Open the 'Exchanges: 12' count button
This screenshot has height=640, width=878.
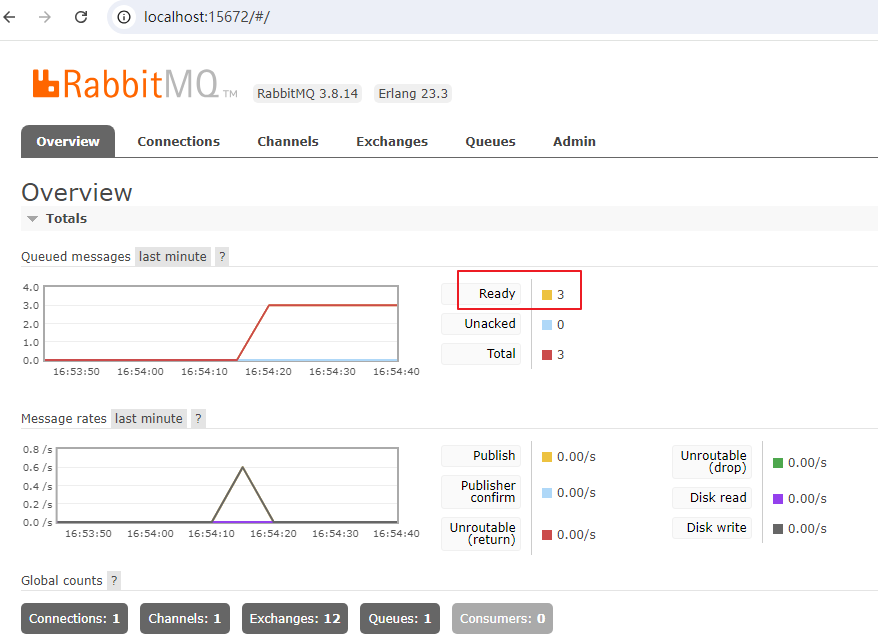coord(295,619)
